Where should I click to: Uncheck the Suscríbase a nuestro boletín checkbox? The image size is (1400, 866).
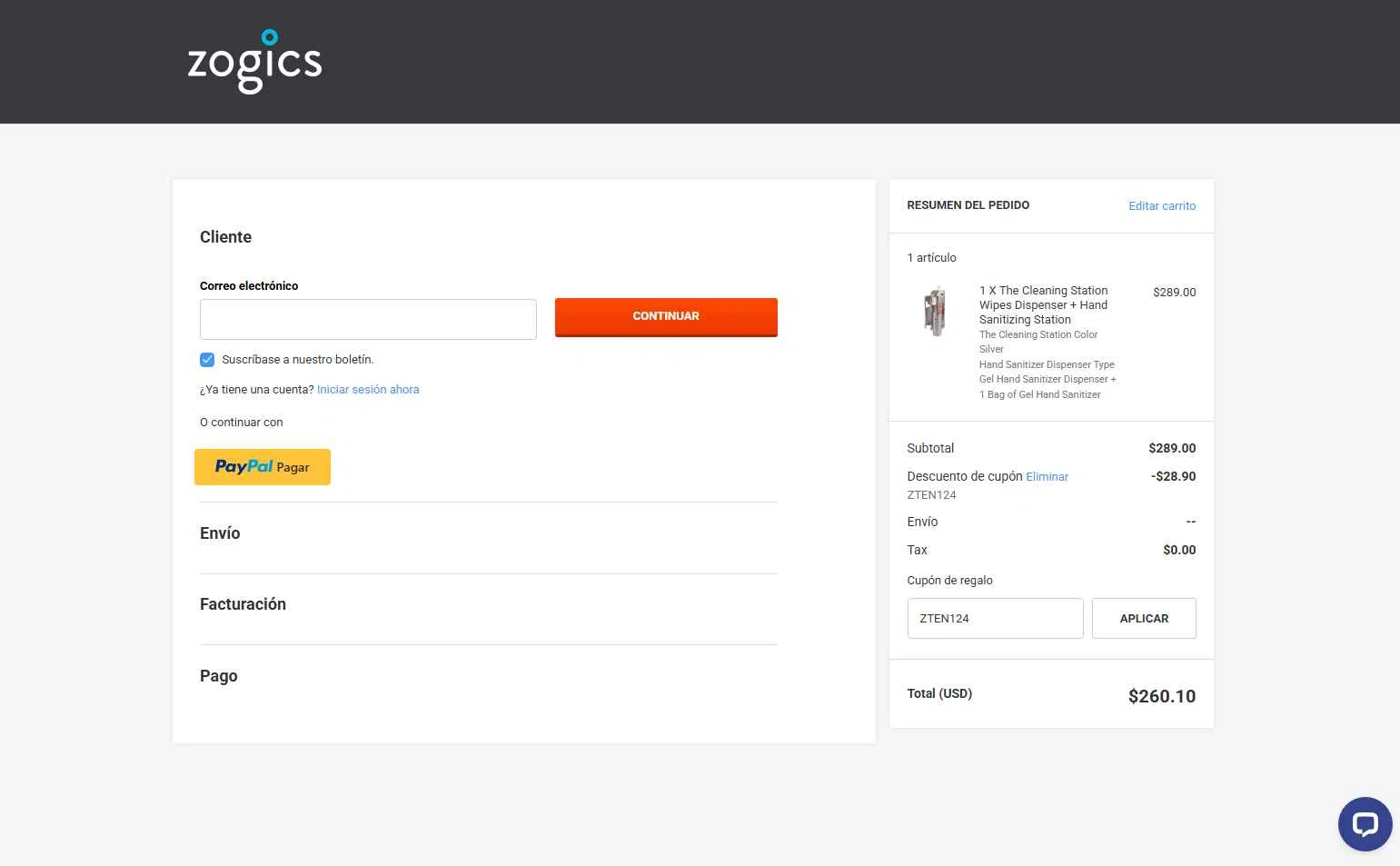pos(207,360)
